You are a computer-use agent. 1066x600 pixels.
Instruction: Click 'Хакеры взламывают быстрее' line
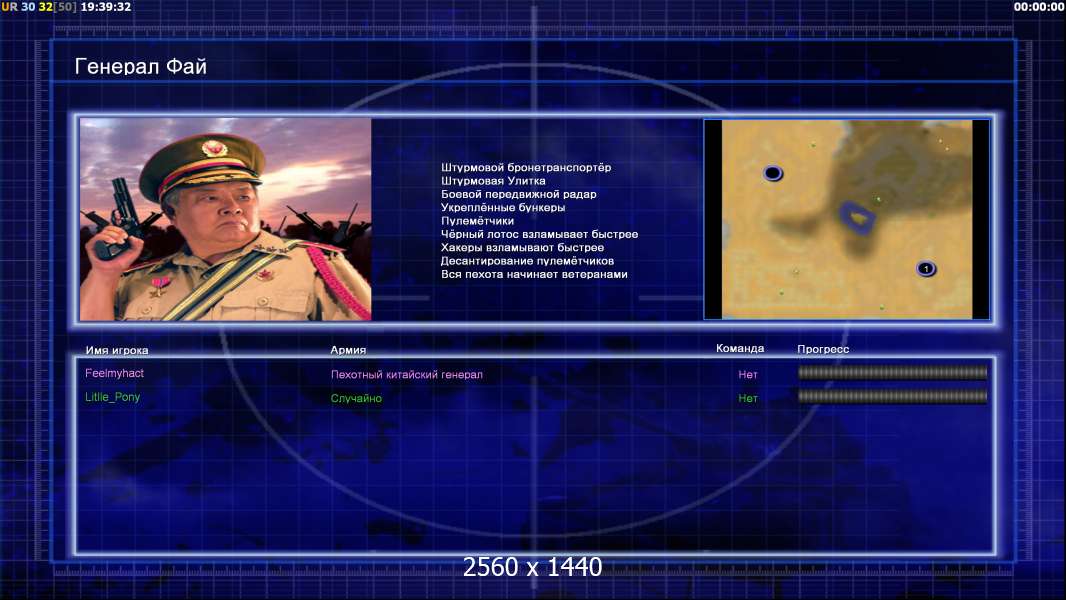522,247
